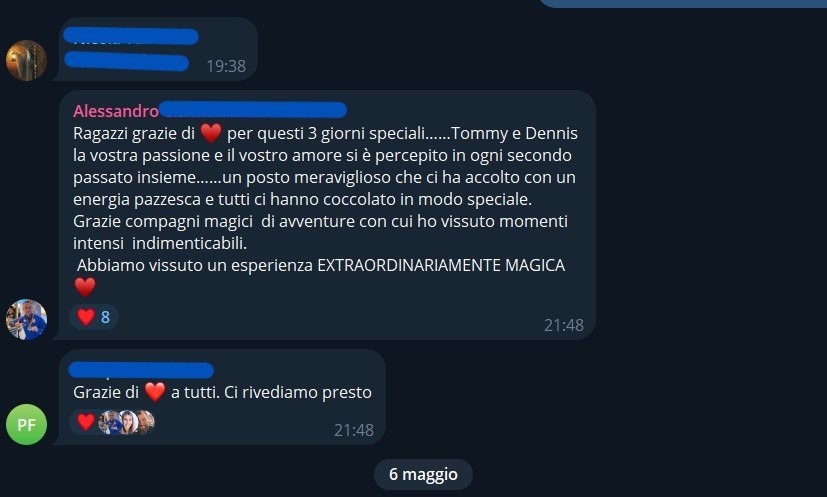Open avatar next to the 19:38 message

click(26, 60)
